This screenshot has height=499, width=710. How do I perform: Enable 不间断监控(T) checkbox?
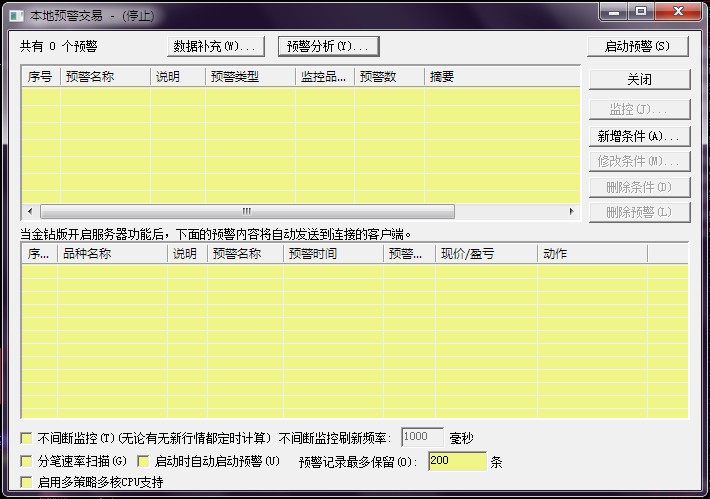tap(26, 438)
